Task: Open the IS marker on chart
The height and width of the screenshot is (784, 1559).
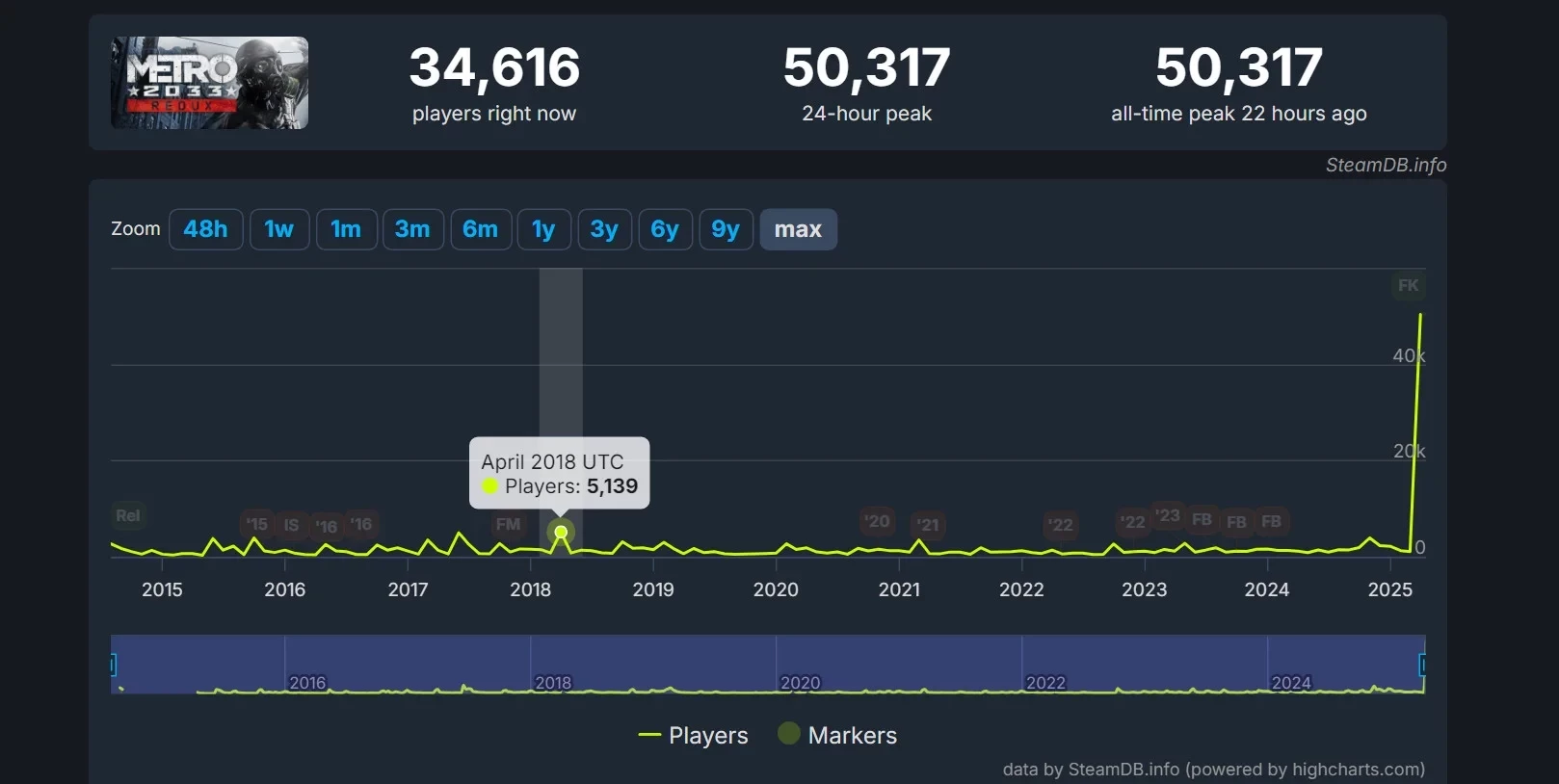Action: [x=291, y=525]
